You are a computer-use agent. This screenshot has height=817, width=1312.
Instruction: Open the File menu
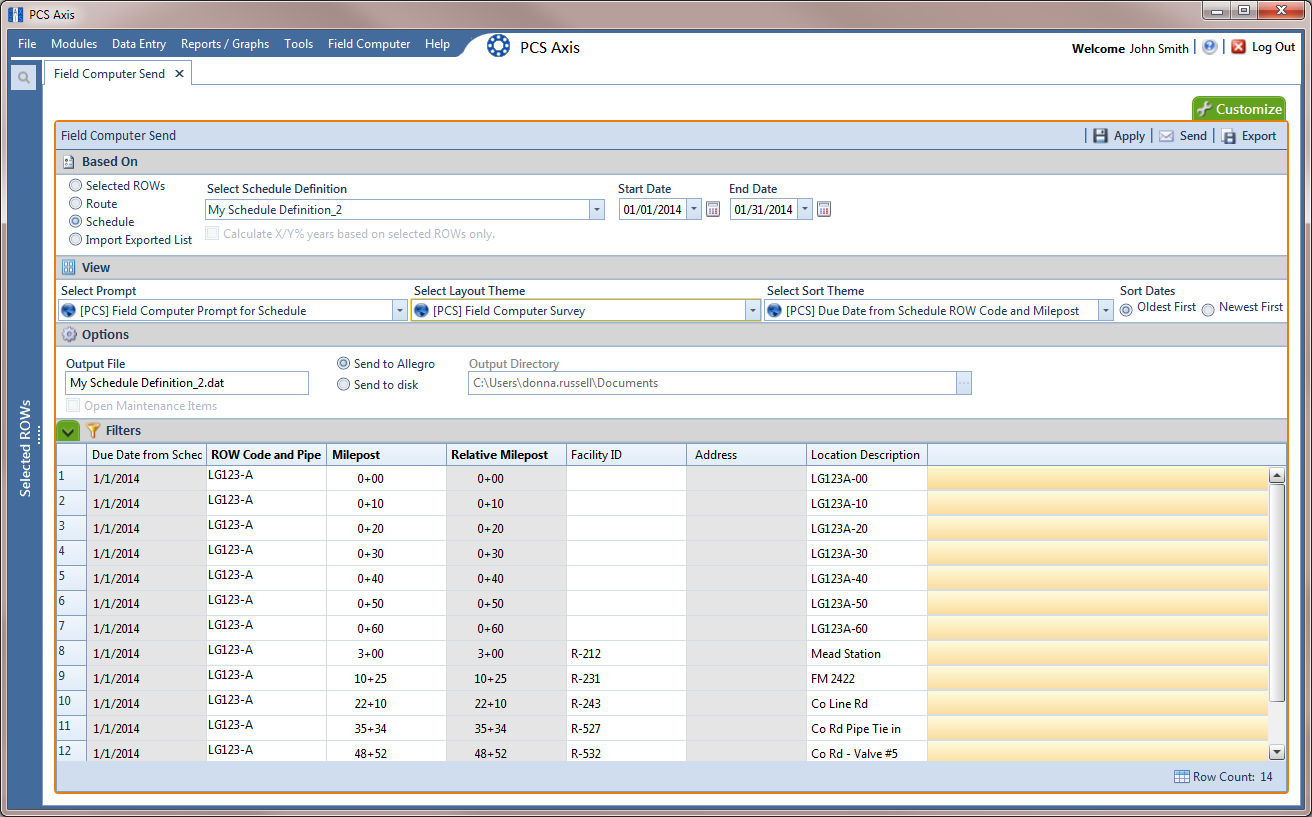[27, 44]
